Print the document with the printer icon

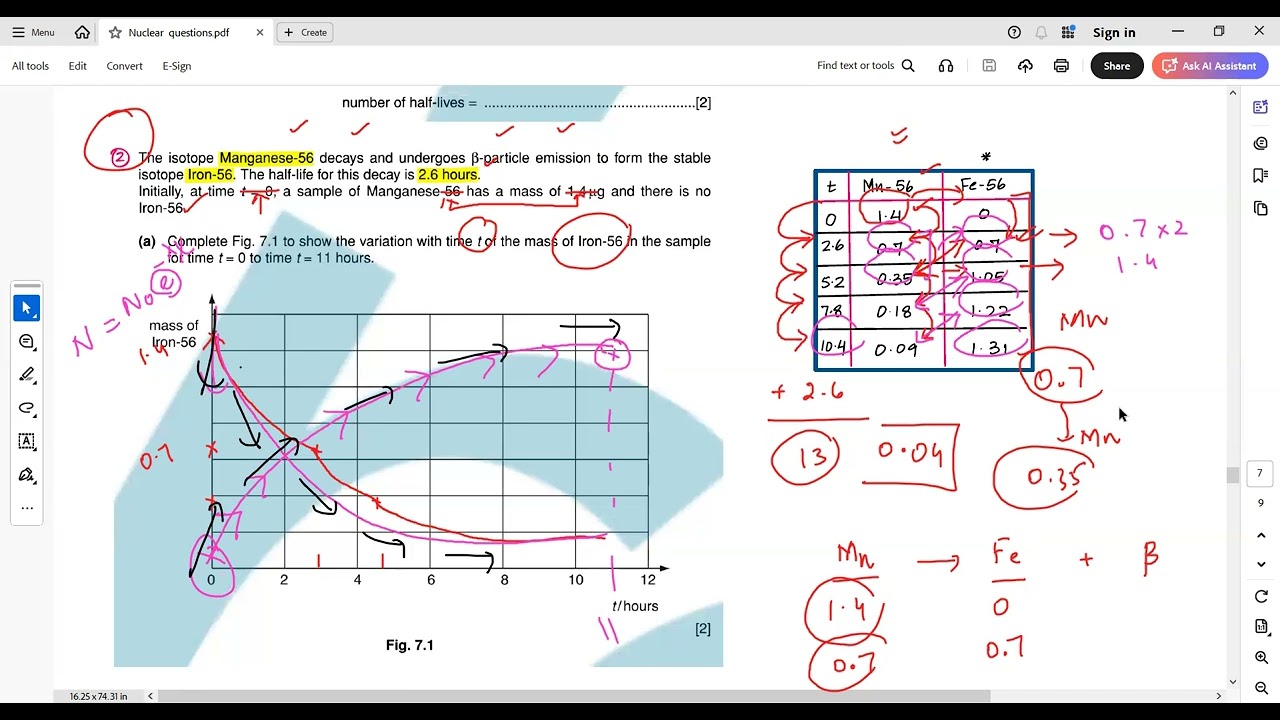[x=1061, y=66]
